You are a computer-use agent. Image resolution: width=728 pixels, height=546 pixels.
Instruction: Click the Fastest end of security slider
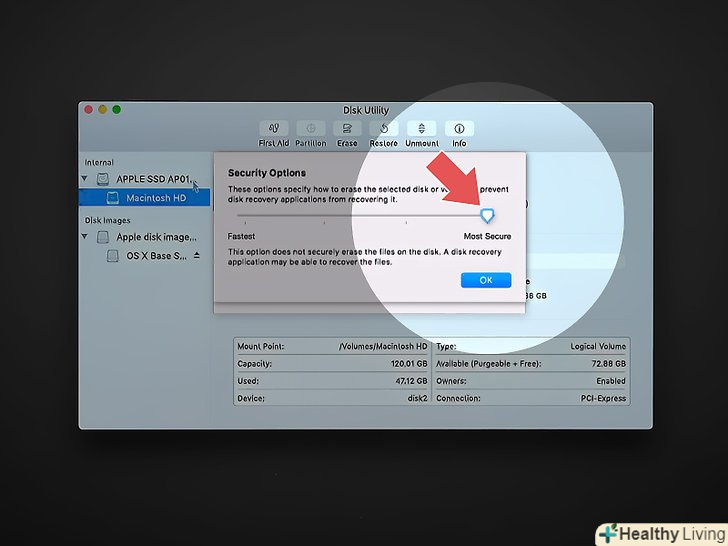coord(245,216)
